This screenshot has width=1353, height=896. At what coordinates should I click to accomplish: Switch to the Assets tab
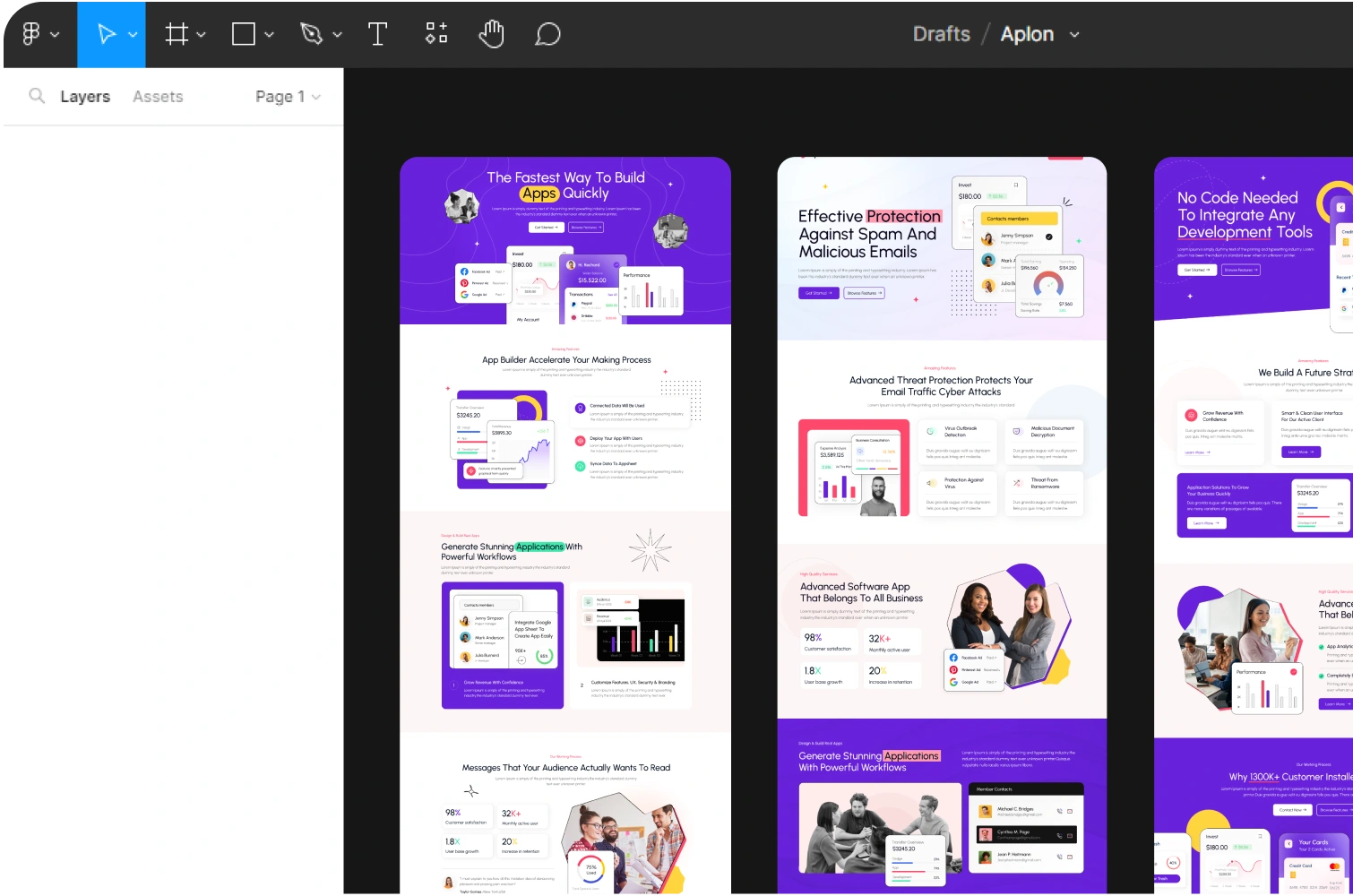point(158,96)
